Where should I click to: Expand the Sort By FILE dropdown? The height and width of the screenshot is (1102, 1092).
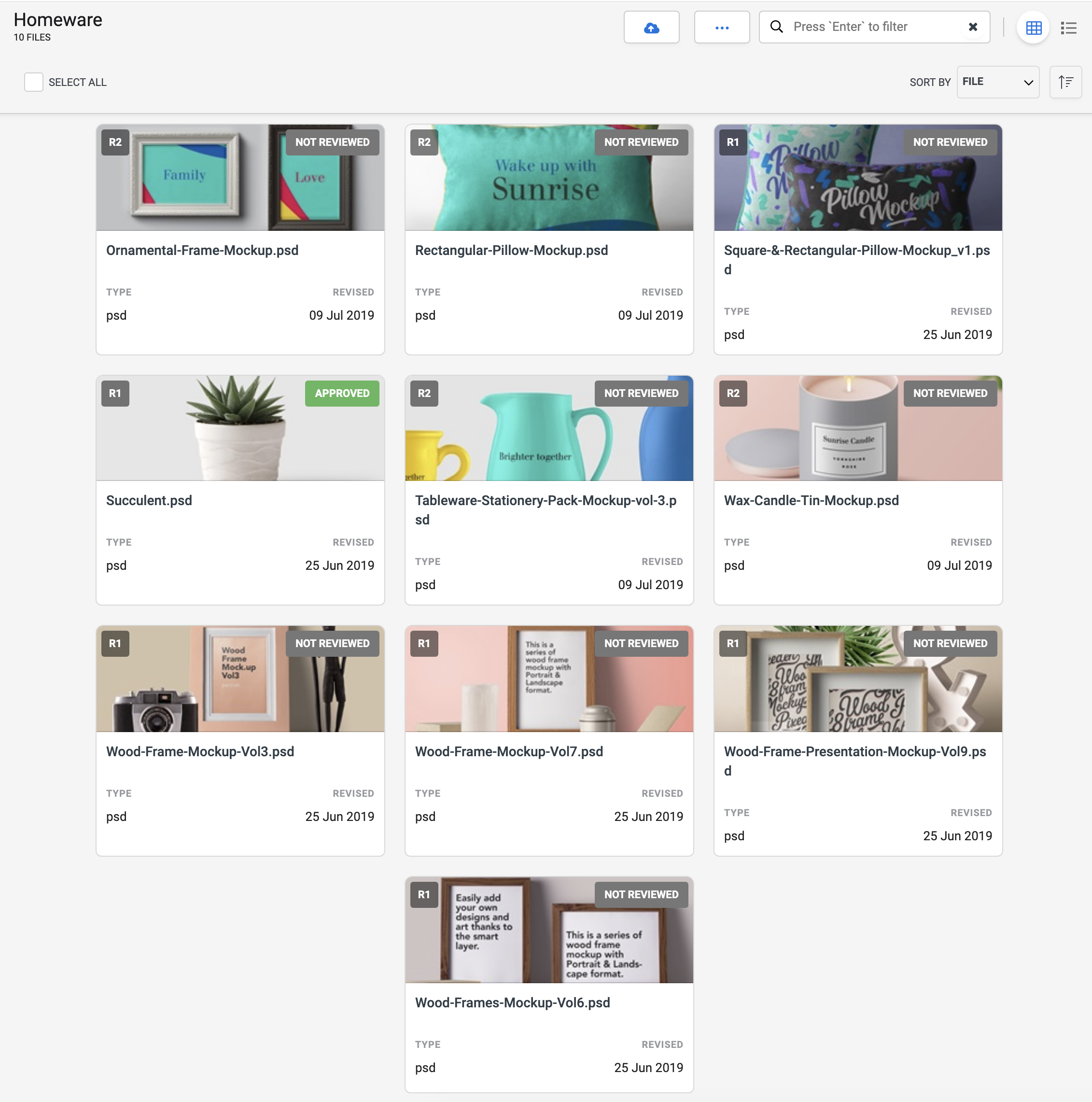click(997, 82)
